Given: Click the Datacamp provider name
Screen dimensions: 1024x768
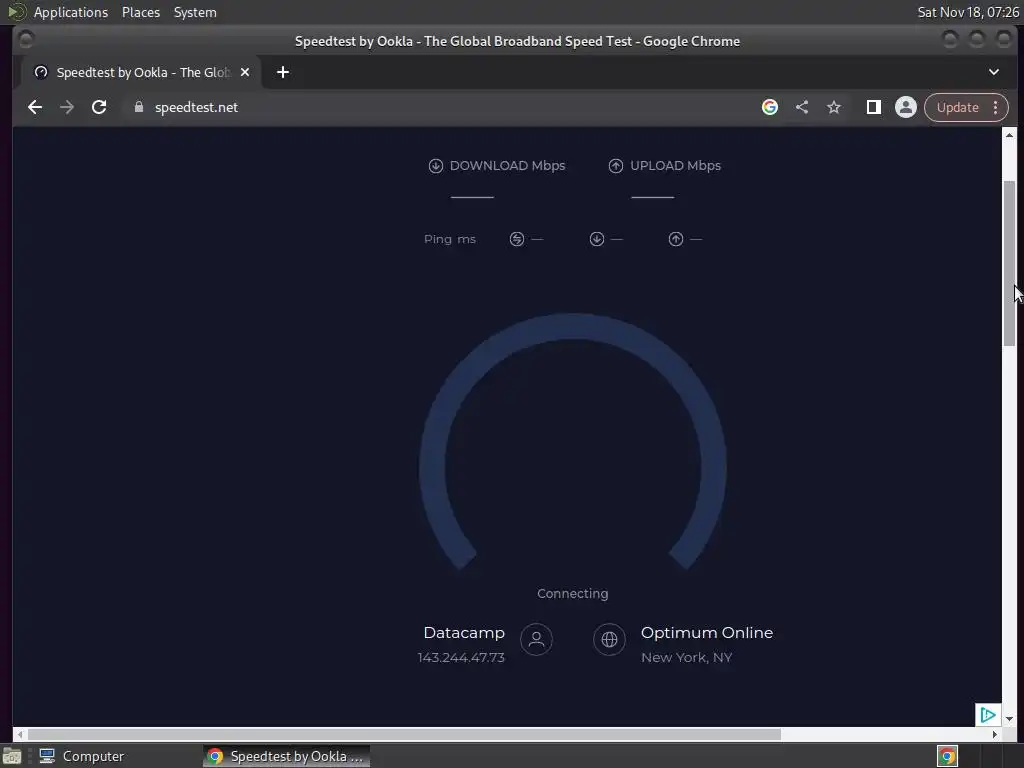Looking at the screenshot, I should coord(464,633).
